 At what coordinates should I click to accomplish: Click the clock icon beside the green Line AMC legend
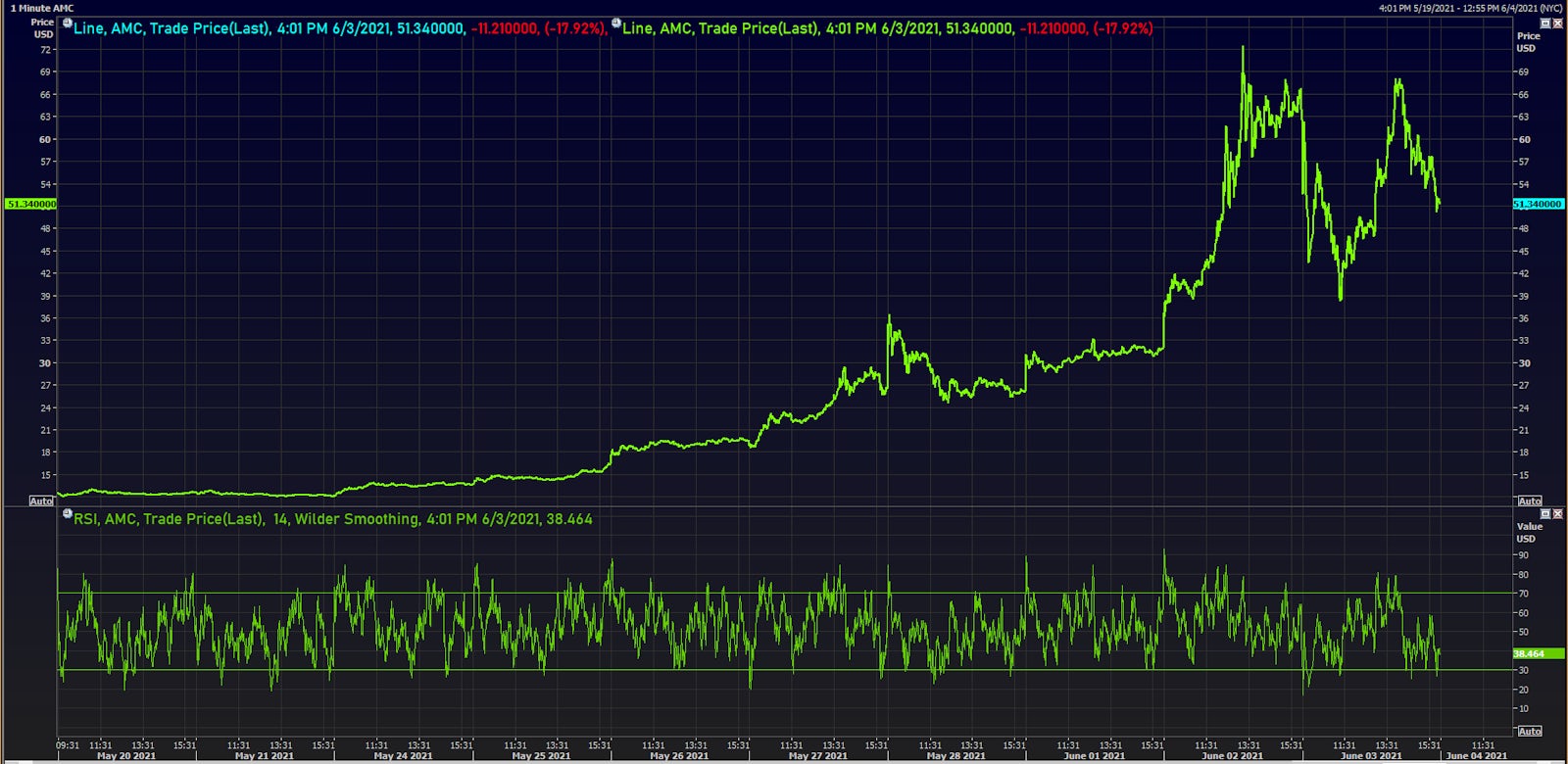point(616,23)
